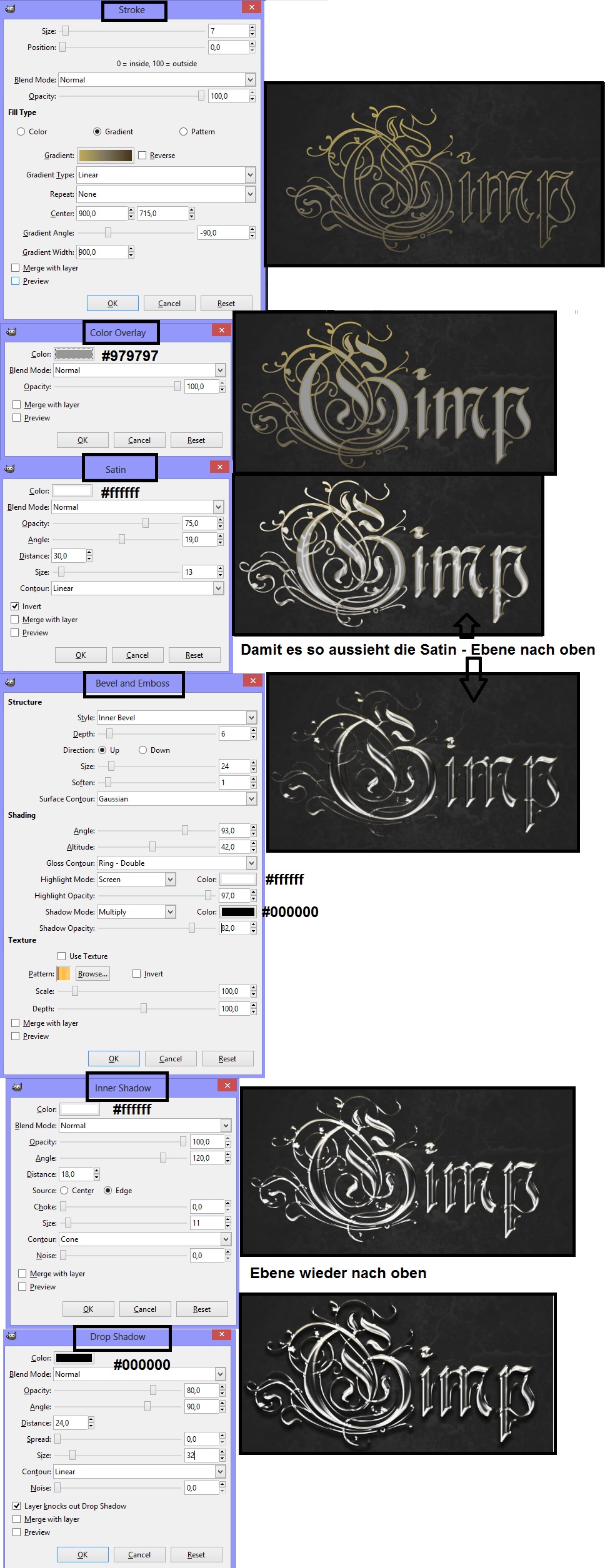Image resolution: width=605 pixels, height=1568 pixels.
Task: Open Contour dropdown showing Cone in Inner Shadow
Action: (x=145, y=1239)
